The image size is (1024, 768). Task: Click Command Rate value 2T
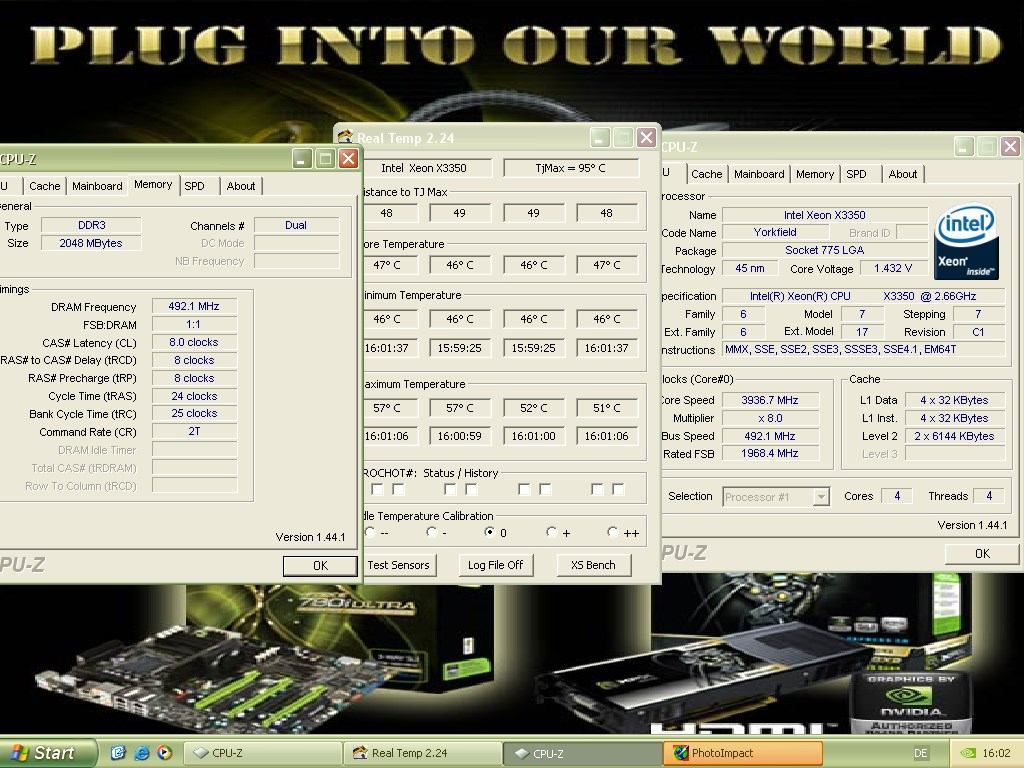click(194, 431)
